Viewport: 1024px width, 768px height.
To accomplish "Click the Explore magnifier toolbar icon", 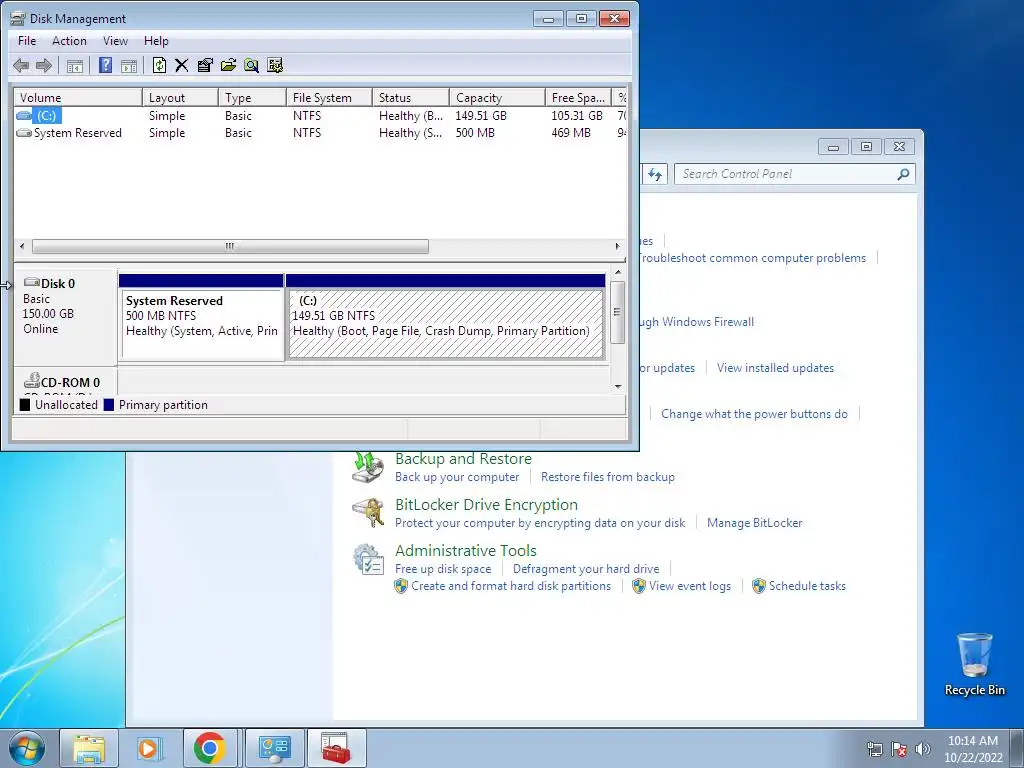I will pos(251,65).
